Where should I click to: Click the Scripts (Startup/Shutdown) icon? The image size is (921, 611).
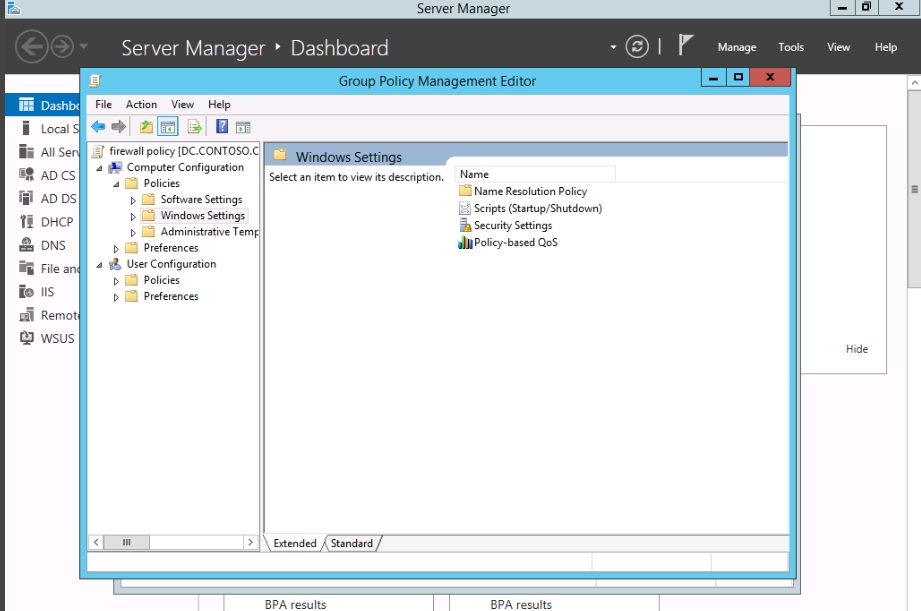465,208
